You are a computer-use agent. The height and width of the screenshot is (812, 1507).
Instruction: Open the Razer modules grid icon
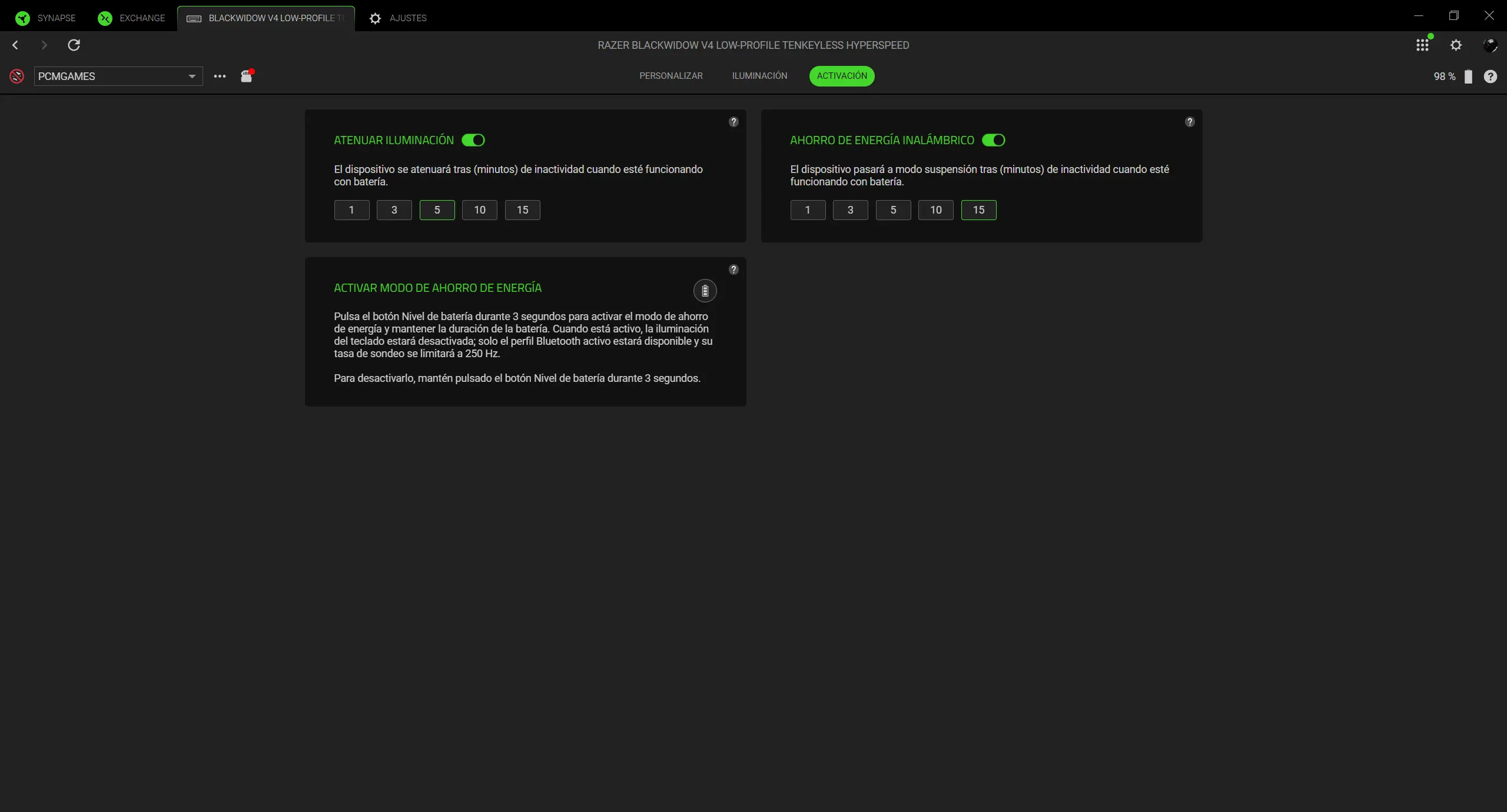[x=1422, y=45]
